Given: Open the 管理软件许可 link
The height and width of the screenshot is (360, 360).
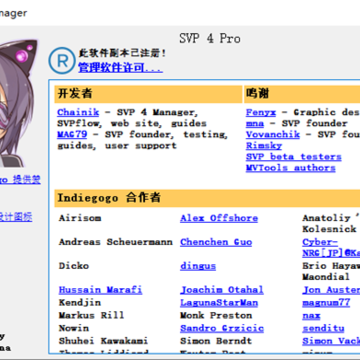Looking at the screenshot, I should coord(120,68).
